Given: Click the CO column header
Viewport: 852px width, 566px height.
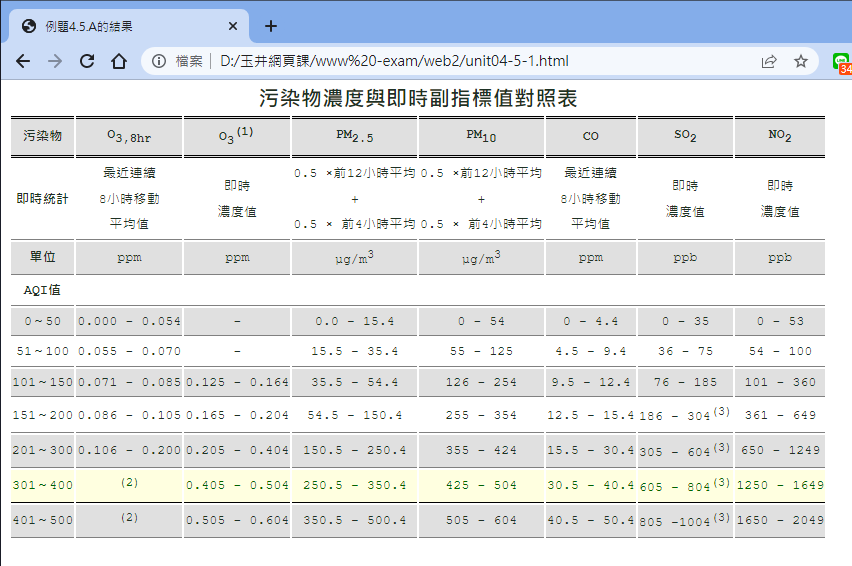Looking at the screenshot, I should [590, 136].
